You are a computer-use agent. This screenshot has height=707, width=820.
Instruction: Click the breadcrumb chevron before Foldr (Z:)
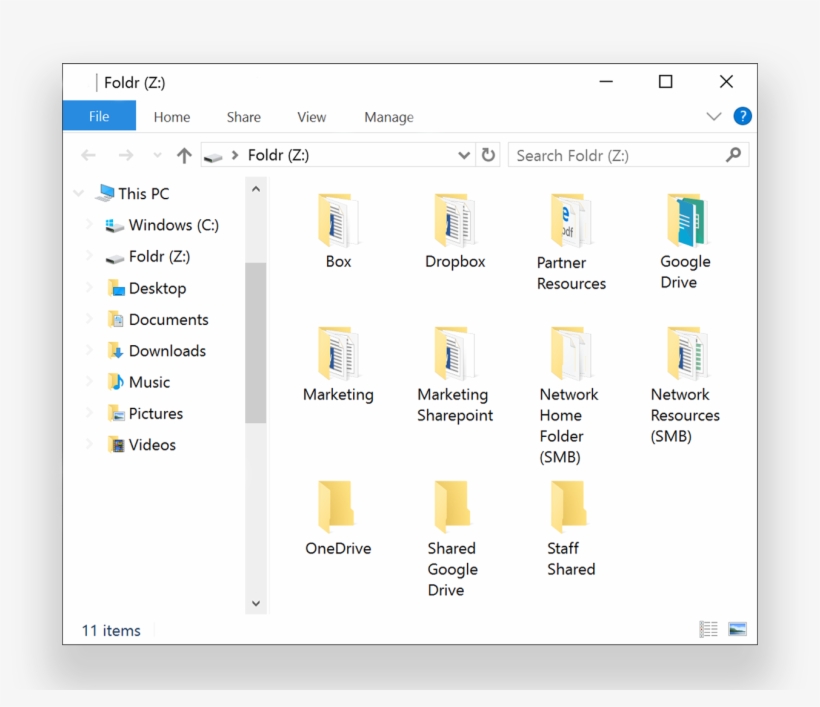(235, 155)
